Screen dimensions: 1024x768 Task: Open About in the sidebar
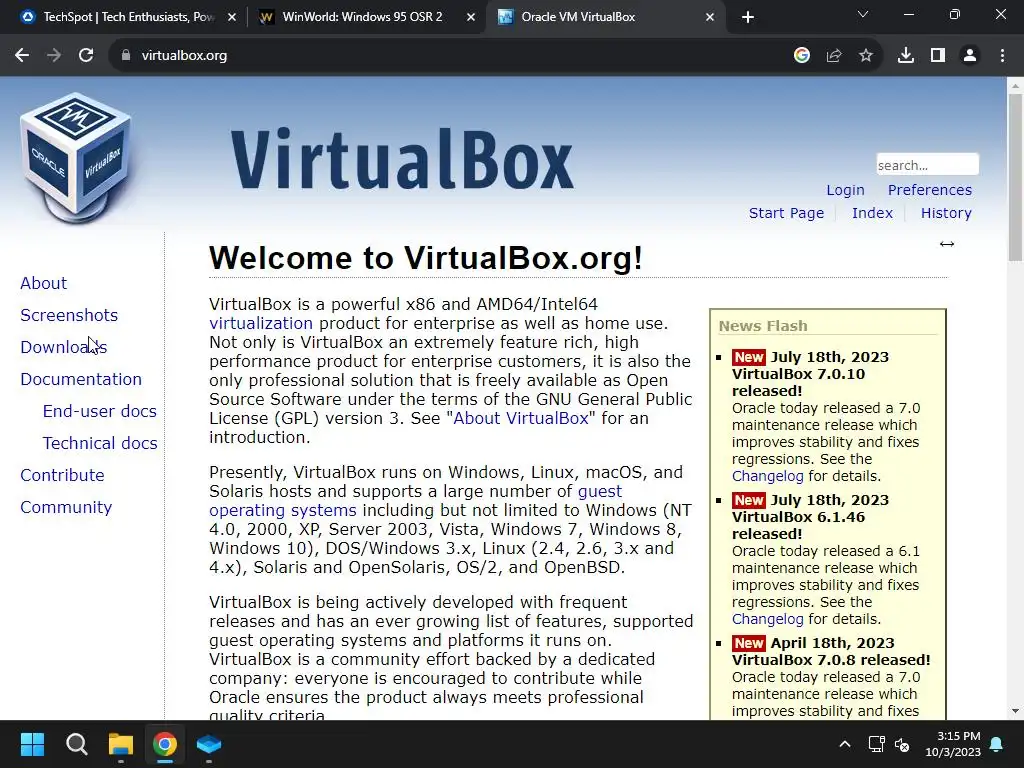pos(43,283)
